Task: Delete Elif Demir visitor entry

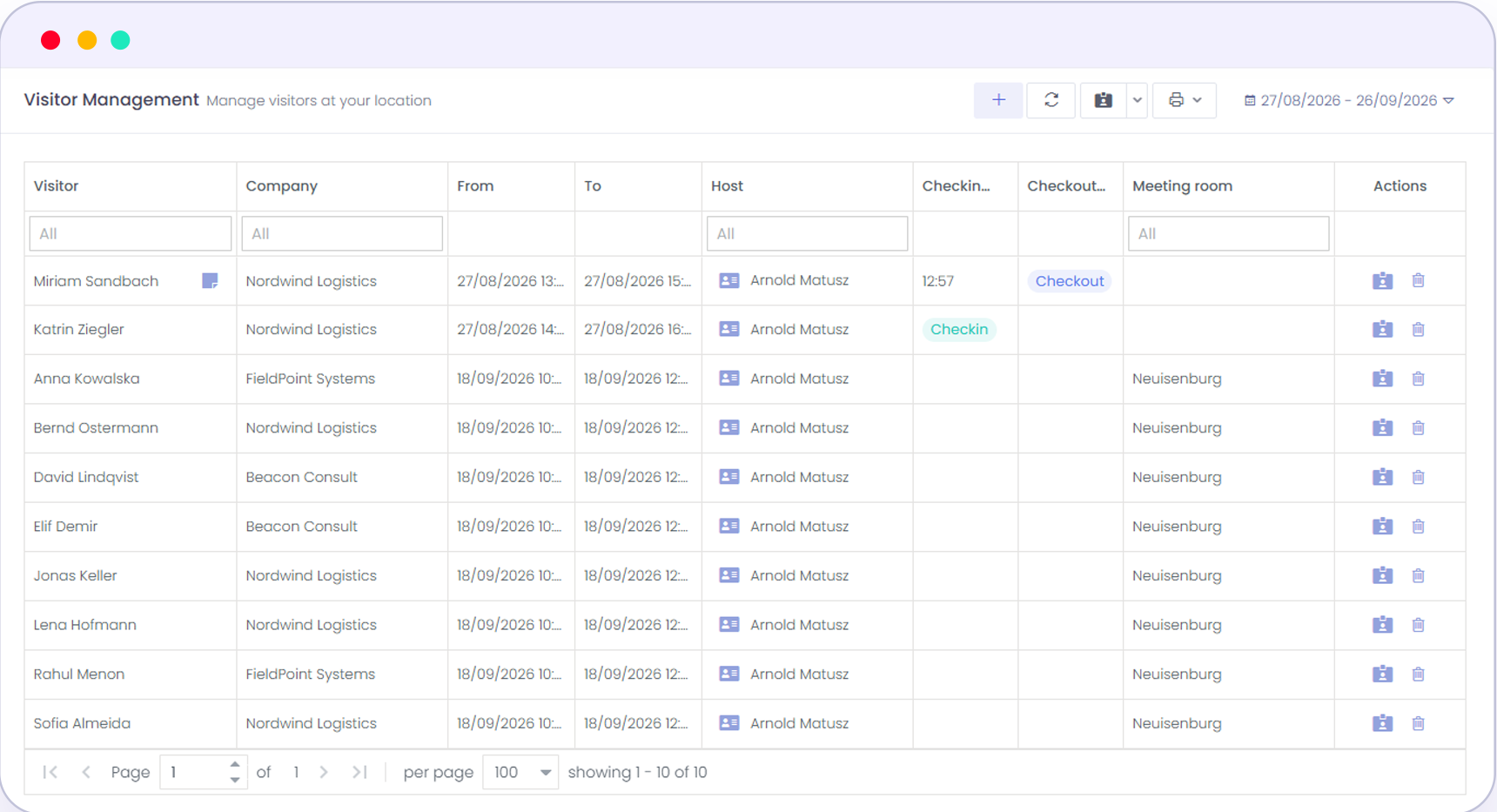Action: tap(1418, 526)
